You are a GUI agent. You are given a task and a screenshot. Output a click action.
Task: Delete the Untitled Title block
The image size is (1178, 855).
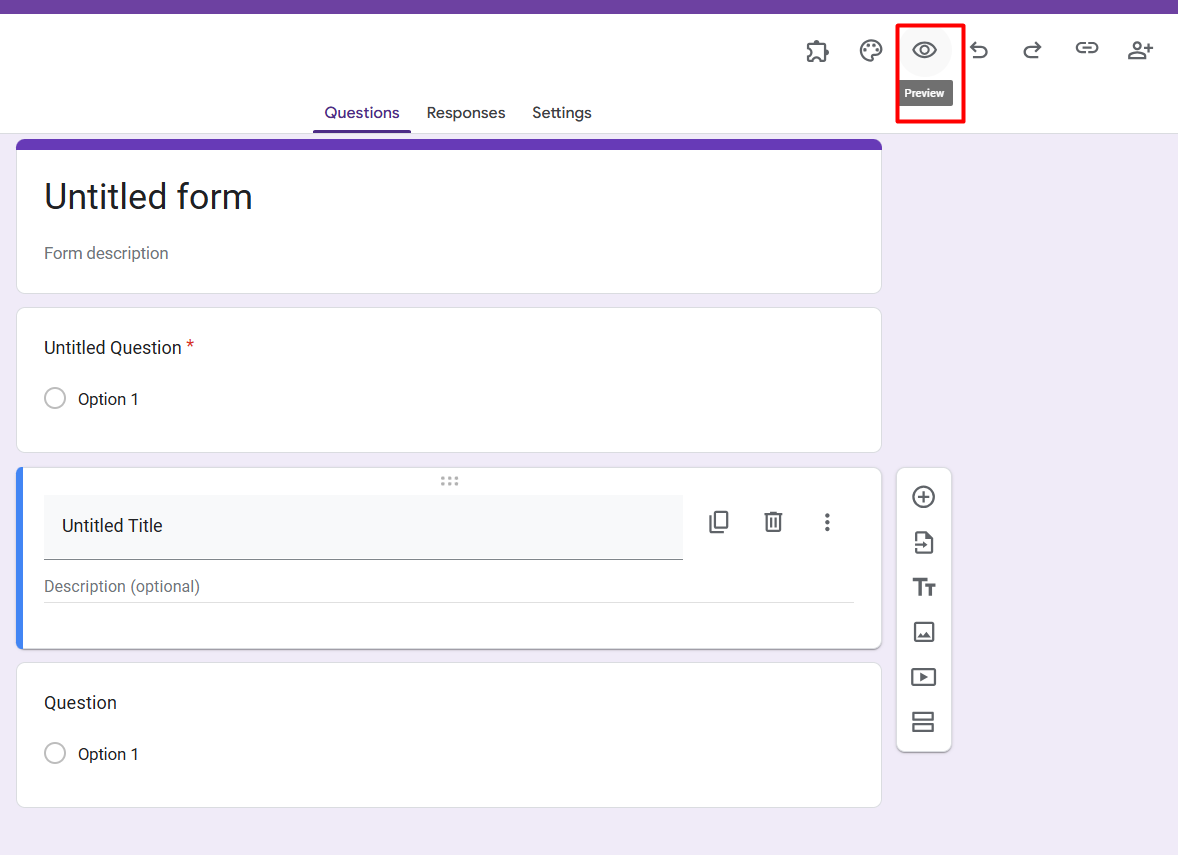tap(772, 521)
